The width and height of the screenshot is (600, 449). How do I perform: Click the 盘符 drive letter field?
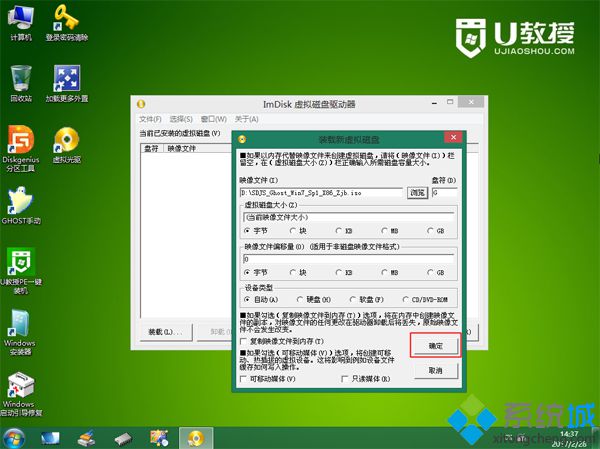click(x=444, y=193)
